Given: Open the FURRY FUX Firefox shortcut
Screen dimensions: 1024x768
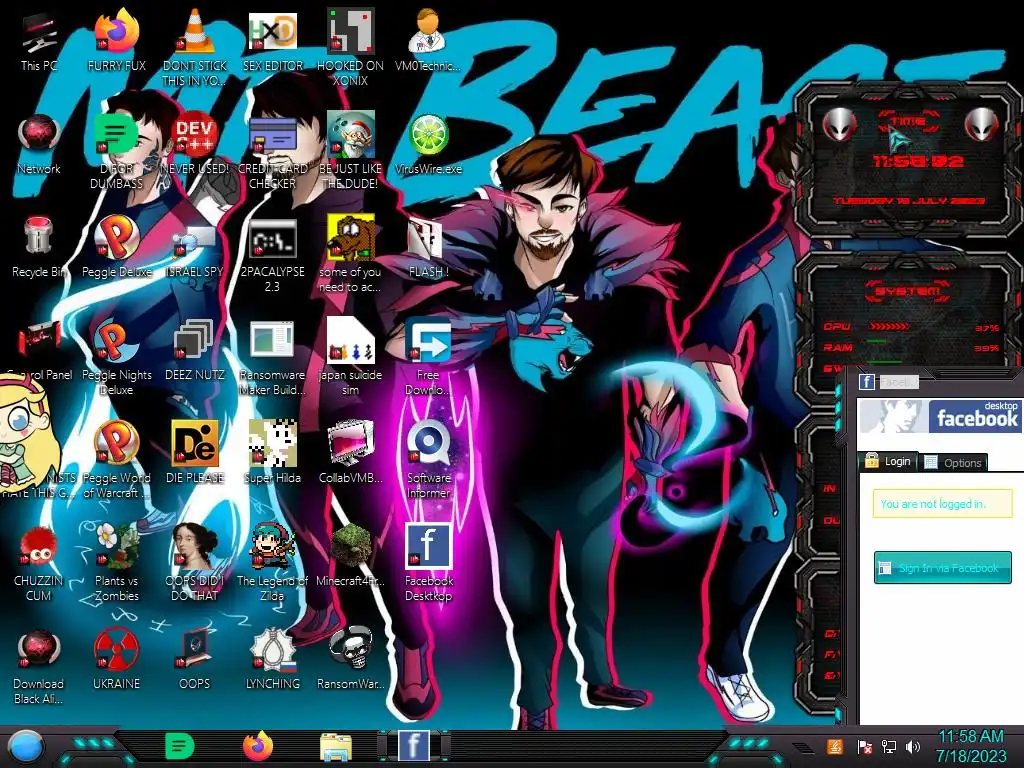Looking at the screenshot, I should [x=116, y=40].
